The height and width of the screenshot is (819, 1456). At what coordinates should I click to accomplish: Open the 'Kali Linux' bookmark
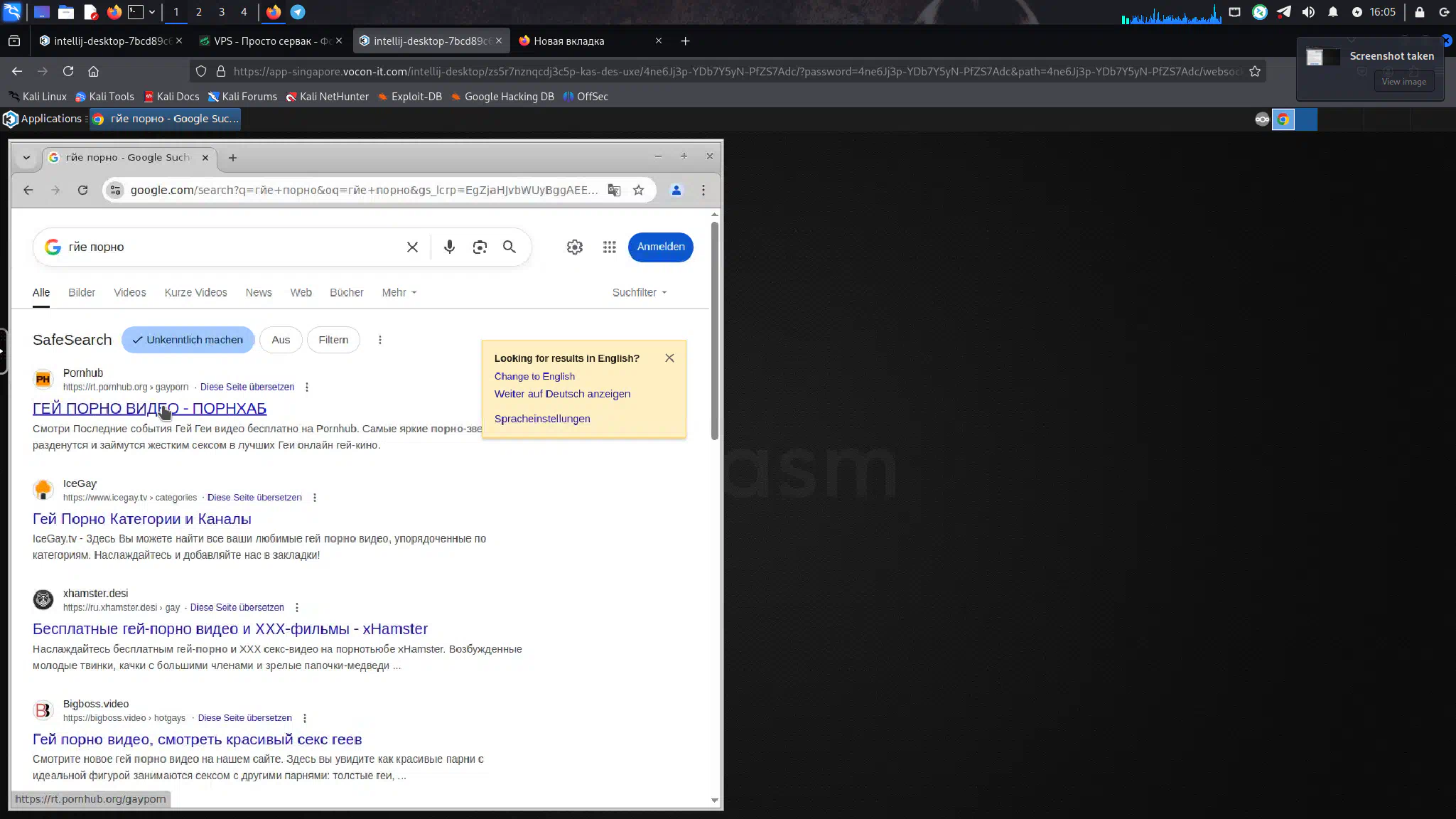[x=38, y=97]
